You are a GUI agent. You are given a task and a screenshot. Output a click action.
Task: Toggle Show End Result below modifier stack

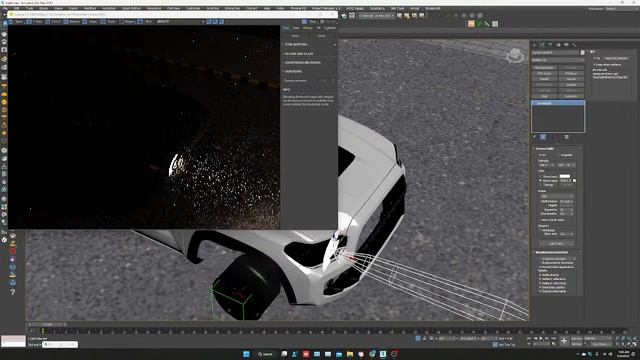tap(543, 137)
